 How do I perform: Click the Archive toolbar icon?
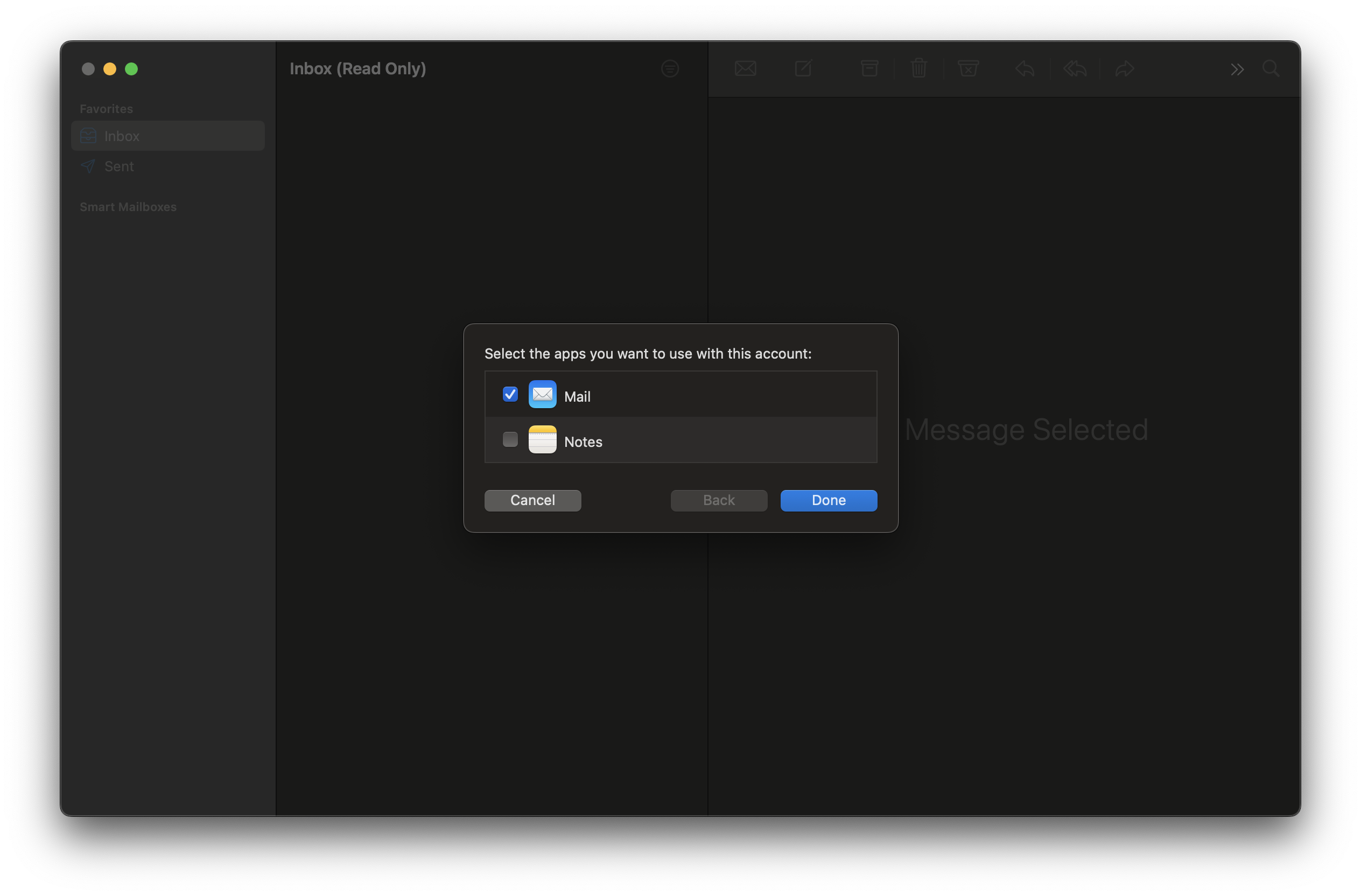(x=869, y=68)
